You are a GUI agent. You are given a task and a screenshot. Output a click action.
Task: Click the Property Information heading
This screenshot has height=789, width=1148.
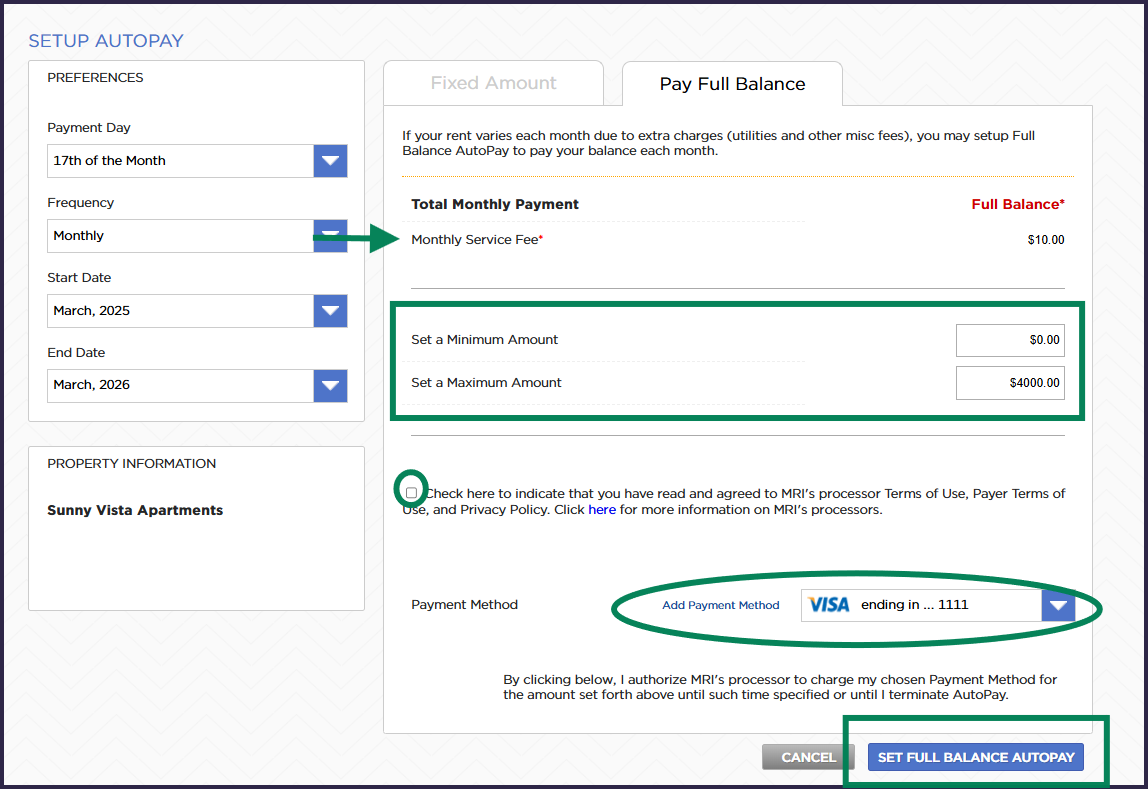[132, 463]
